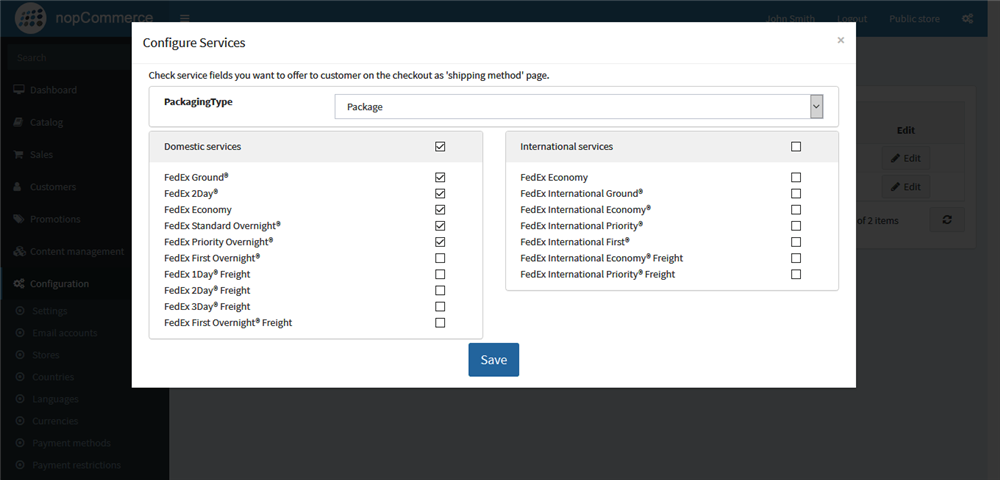Open Currencies under Configuration
Viewport: 1000px width, 480px height.
click(55, 421)
